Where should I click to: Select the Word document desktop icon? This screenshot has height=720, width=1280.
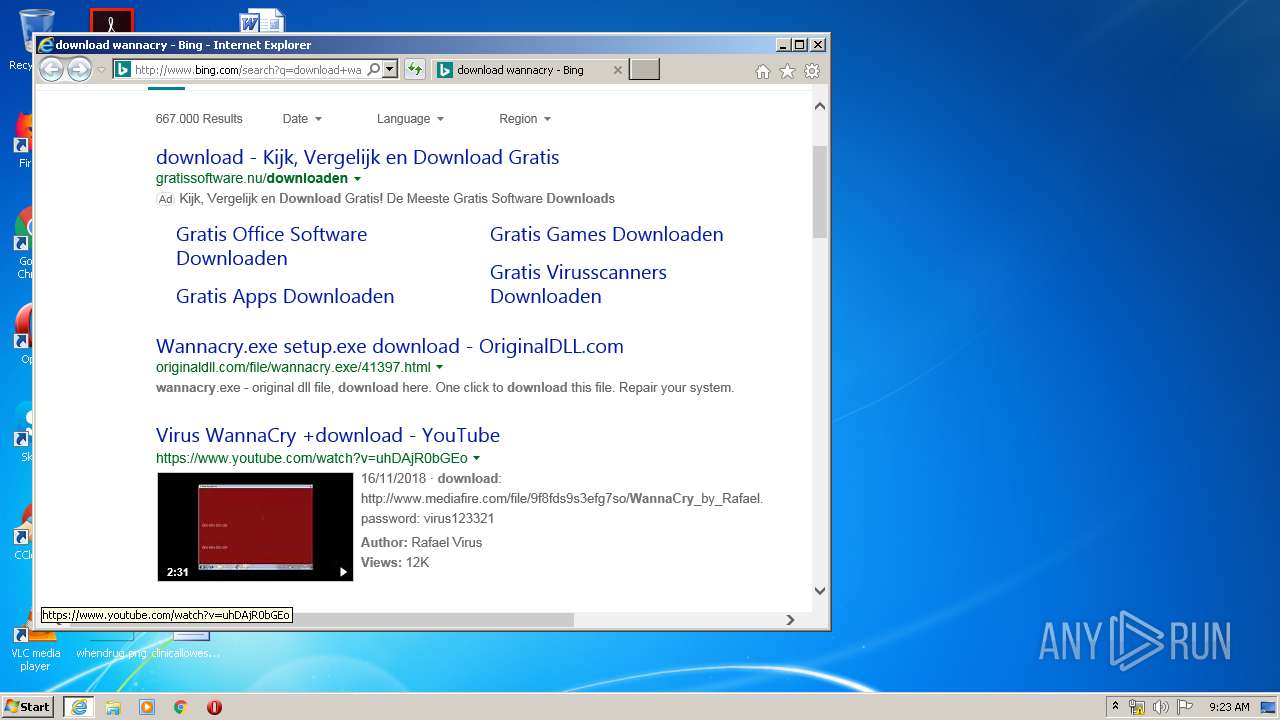[x=262, y=22]
